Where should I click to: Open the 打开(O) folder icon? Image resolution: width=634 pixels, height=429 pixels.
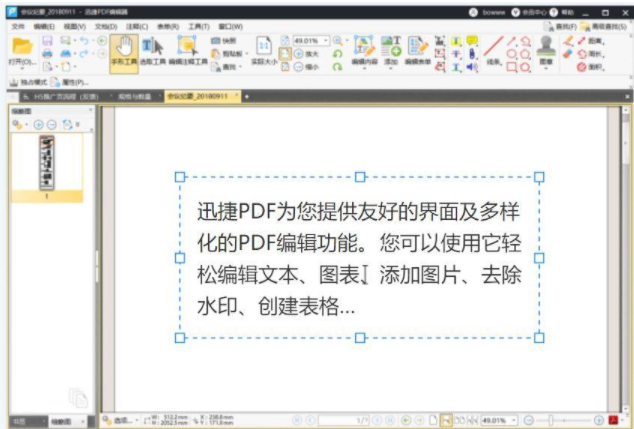click(22, 46)
